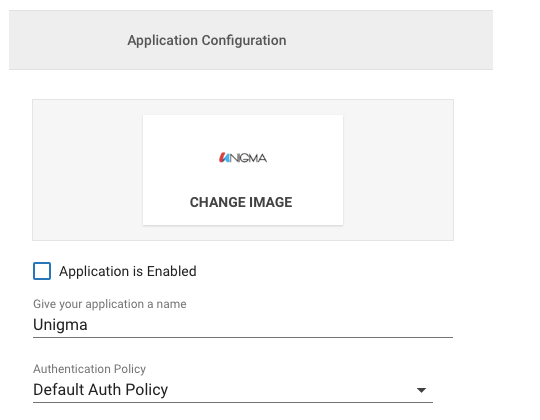The height and width of the screenshot is (420, 540).
Task: Click the 'Application is Enabled' label text
Action: (128, 271)
